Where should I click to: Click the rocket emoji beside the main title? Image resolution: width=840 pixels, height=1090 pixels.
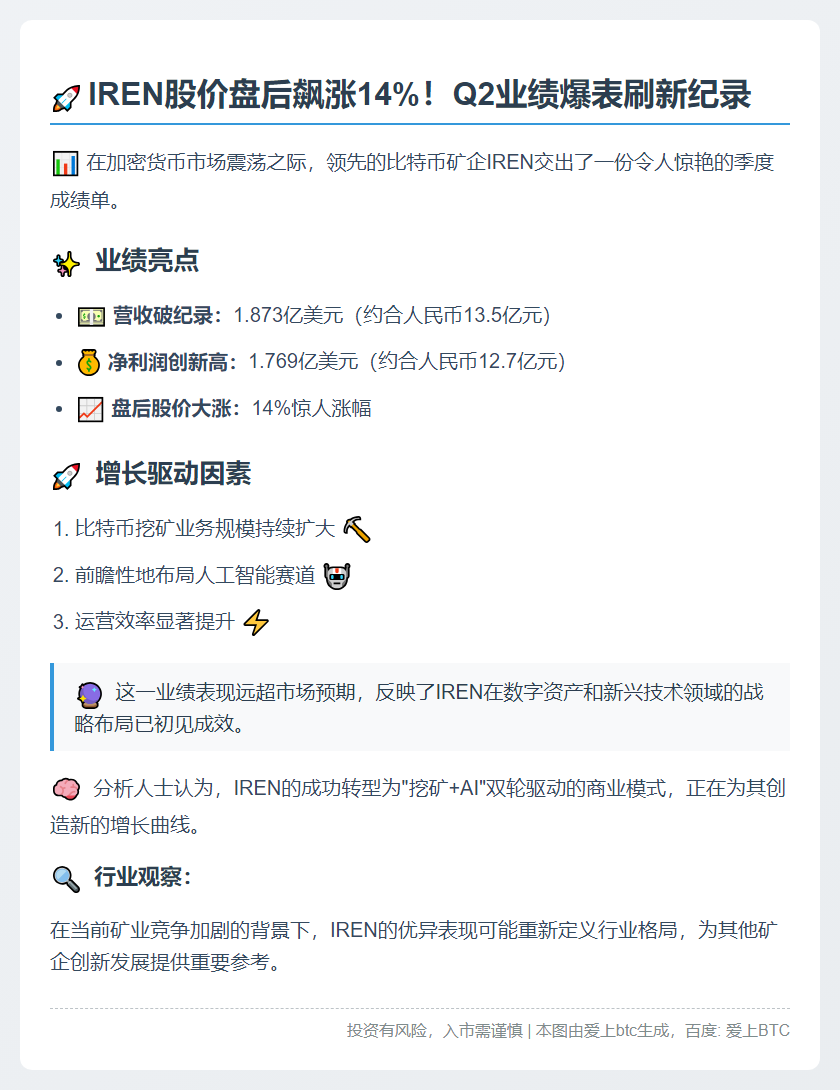tap(66, 99)
